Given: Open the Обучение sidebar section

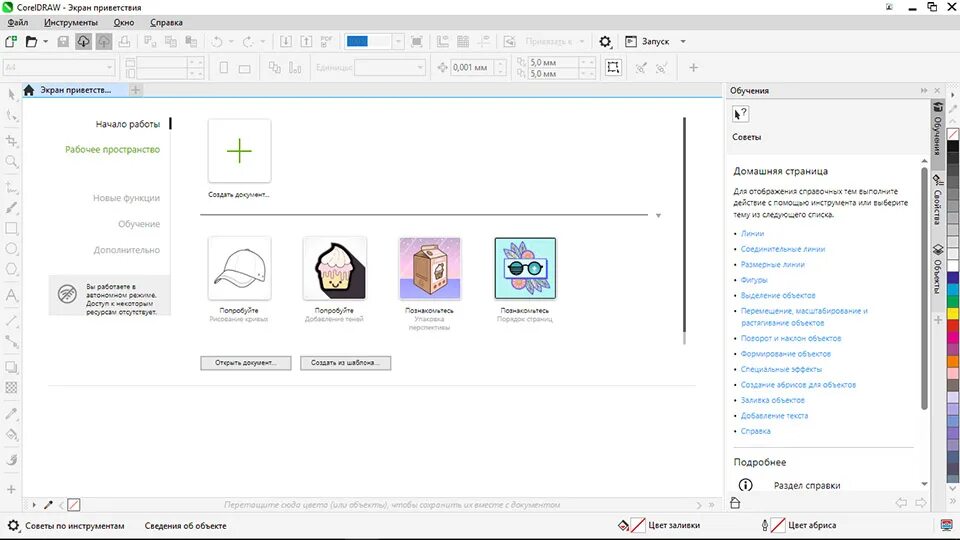Looking at the screenshot, I should pos(139,224).
